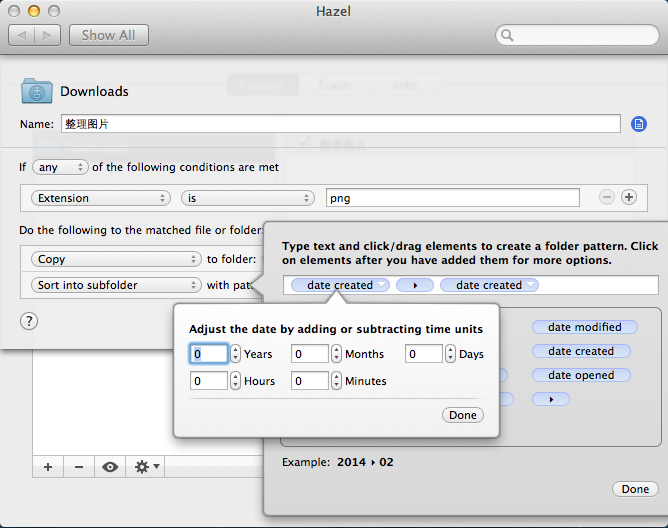
Task: Add the date opened element
Action: pos(581,375)
